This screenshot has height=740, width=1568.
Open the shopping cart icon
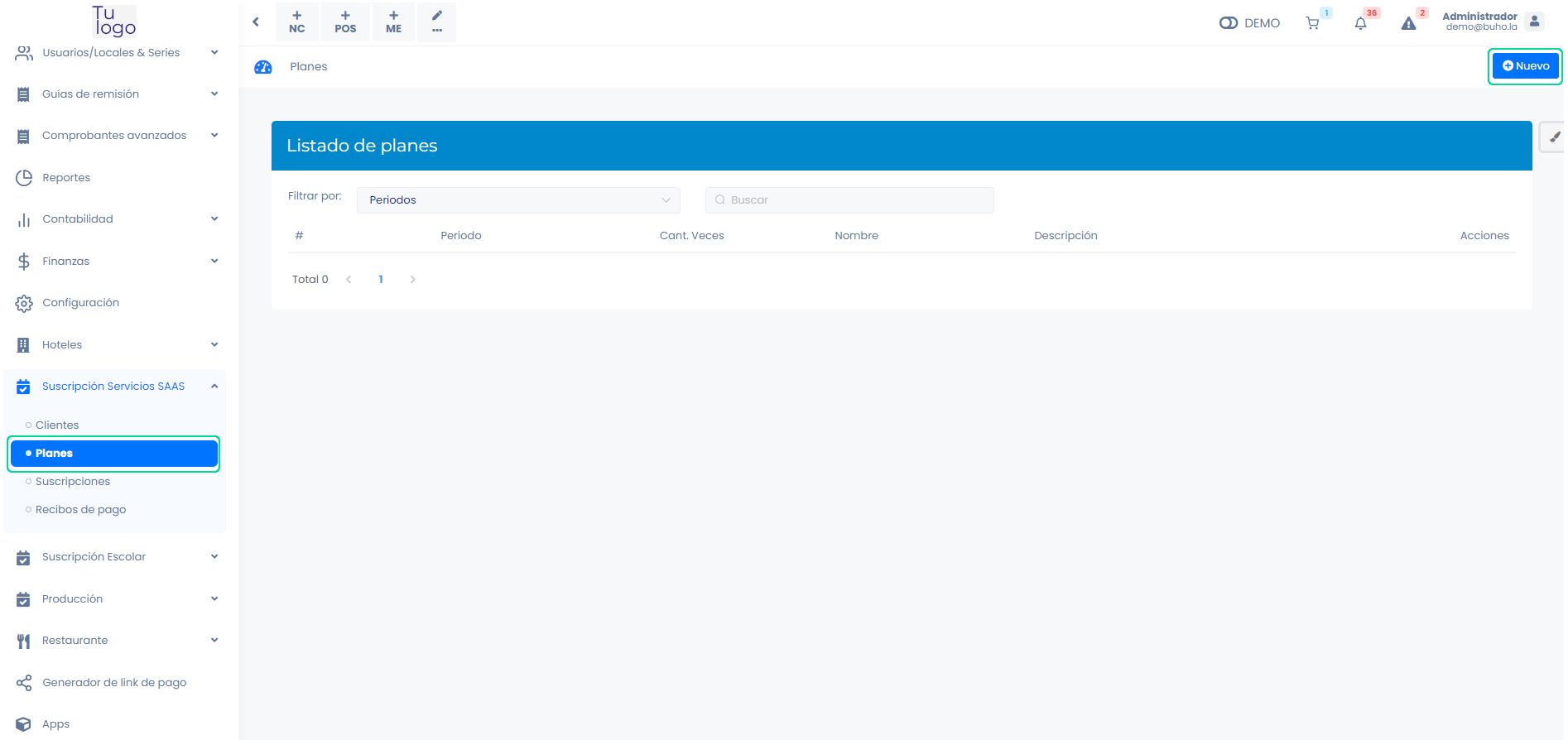[x=1312, y=23]
